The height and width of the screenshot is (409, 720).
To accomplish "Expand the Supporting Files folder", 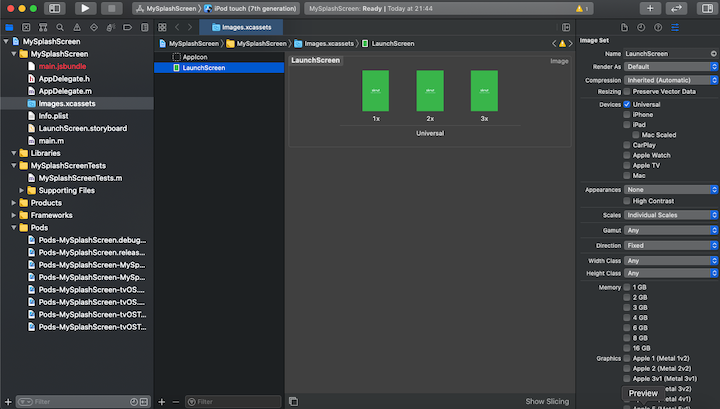I will [22, 190].
